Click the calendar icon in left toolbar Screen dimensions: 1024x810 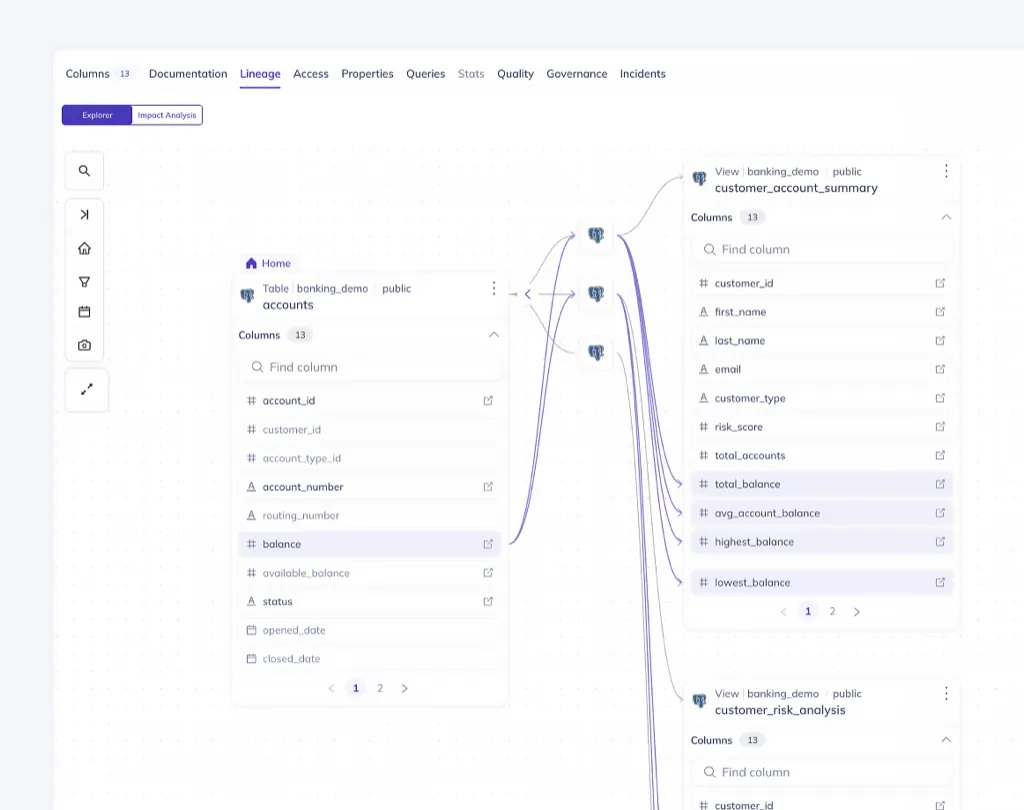point(84,312)
